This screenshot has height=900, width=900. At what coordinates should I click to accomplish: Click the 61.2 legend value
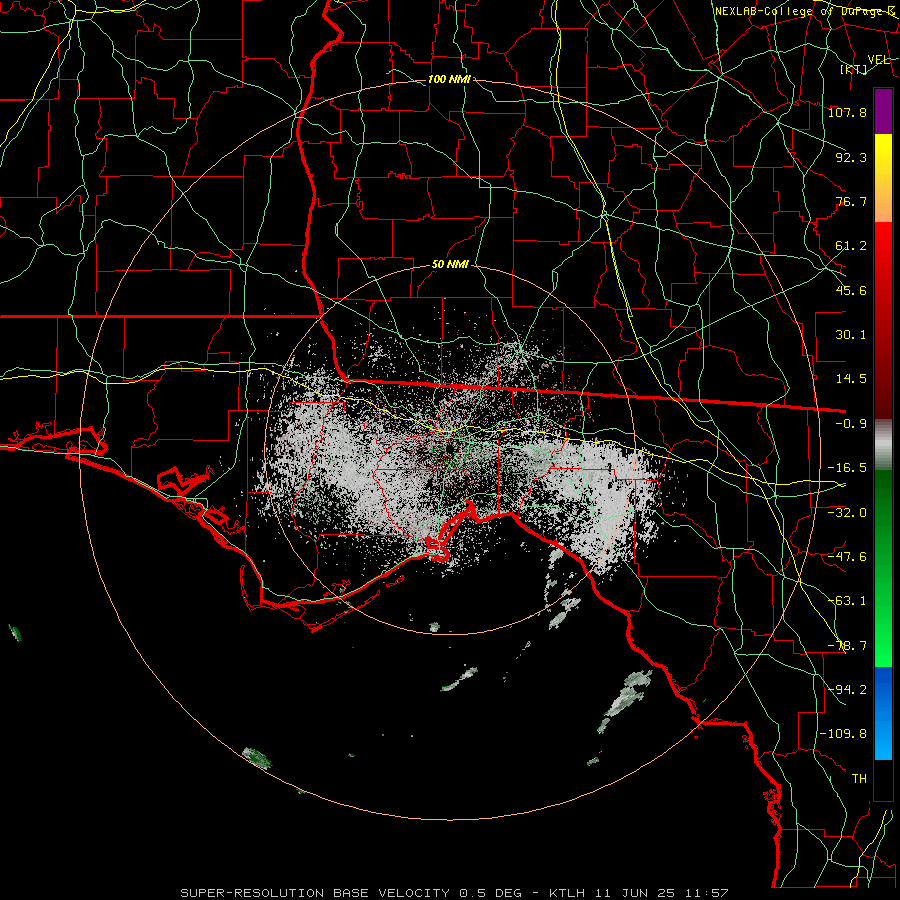pyautogui.click(x=851, y=246)
